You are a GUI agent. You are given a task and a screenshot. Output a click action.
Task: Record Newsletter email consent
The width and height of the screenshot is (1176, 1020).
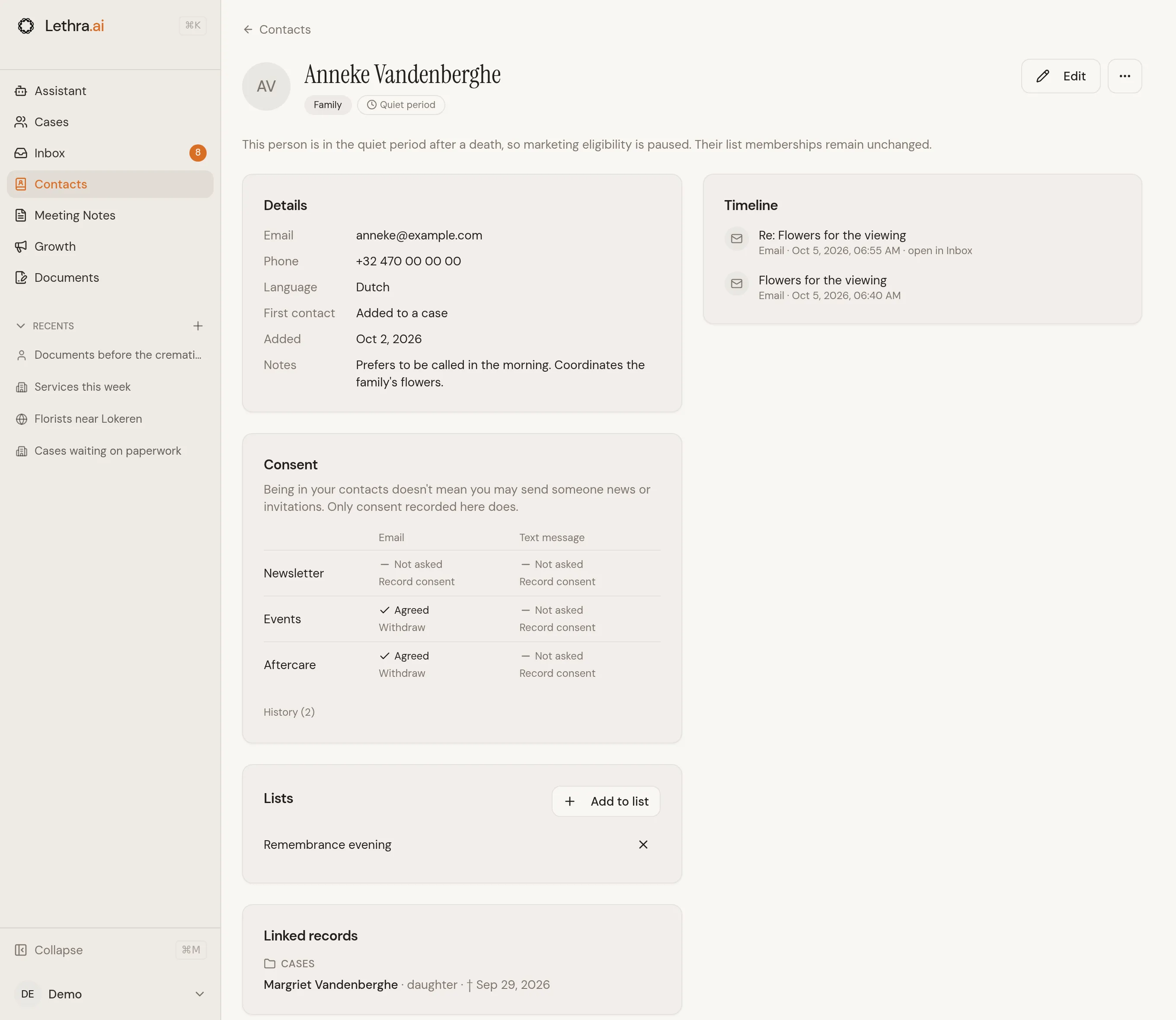[416, 582]
